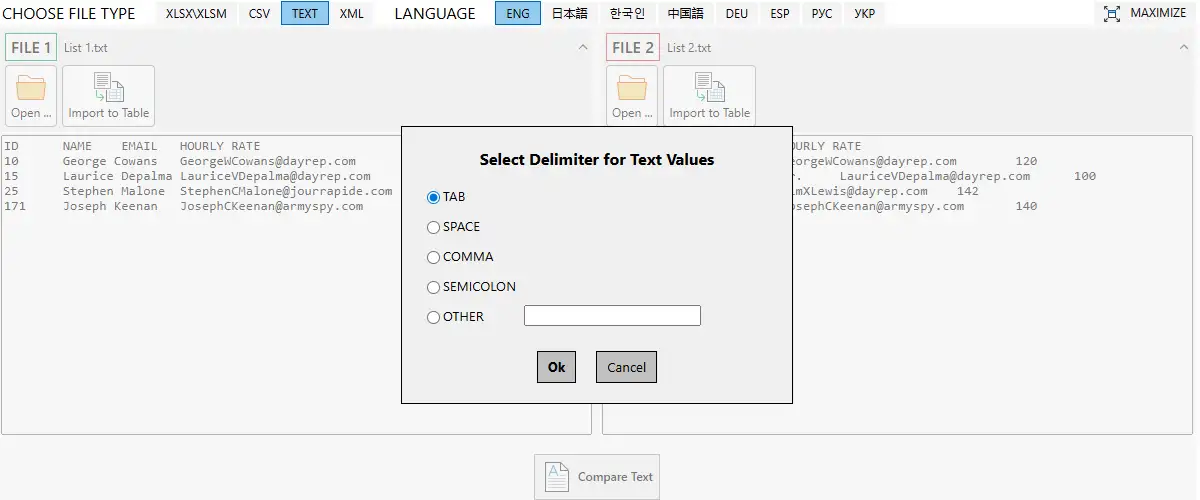Click the custom delimiter text field
Viewport: 1200px width, 500px height.
point(612,316)
